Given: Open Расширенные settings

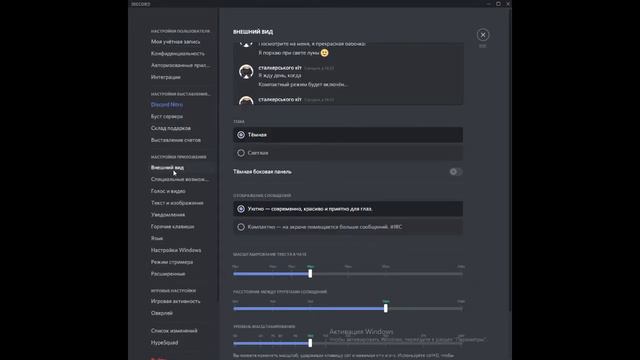Looking at the screenshot, I should (x=168, y=274).
